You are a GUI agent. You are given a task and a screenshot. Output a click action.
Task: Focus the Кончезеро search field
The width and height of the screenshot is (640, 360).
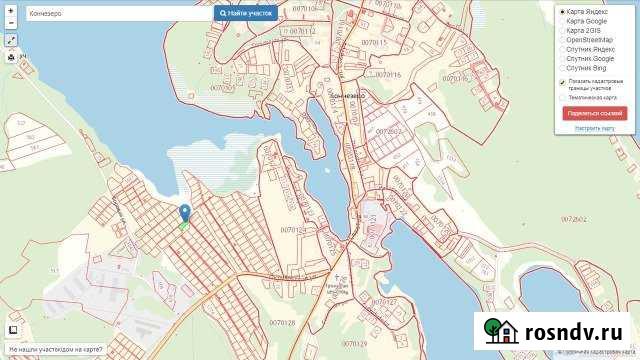[x=120, y=13]
